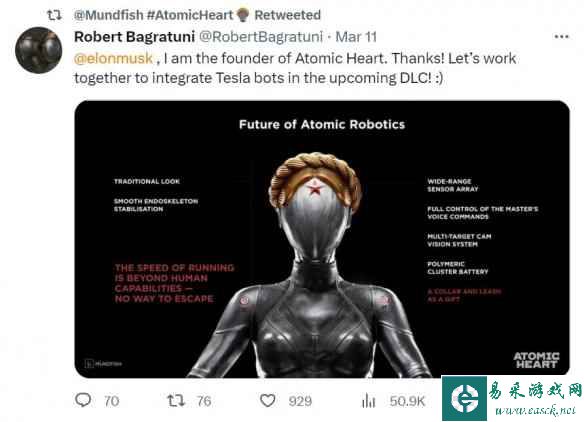Click the Atomic Heart logo in image
This screenshot has height=422, width=584.
[536, 360]
